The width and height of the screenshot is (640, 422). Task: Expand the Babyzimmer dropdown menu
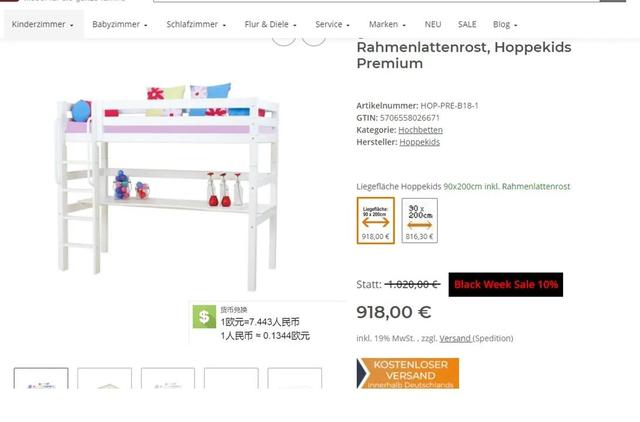point(120,24)
